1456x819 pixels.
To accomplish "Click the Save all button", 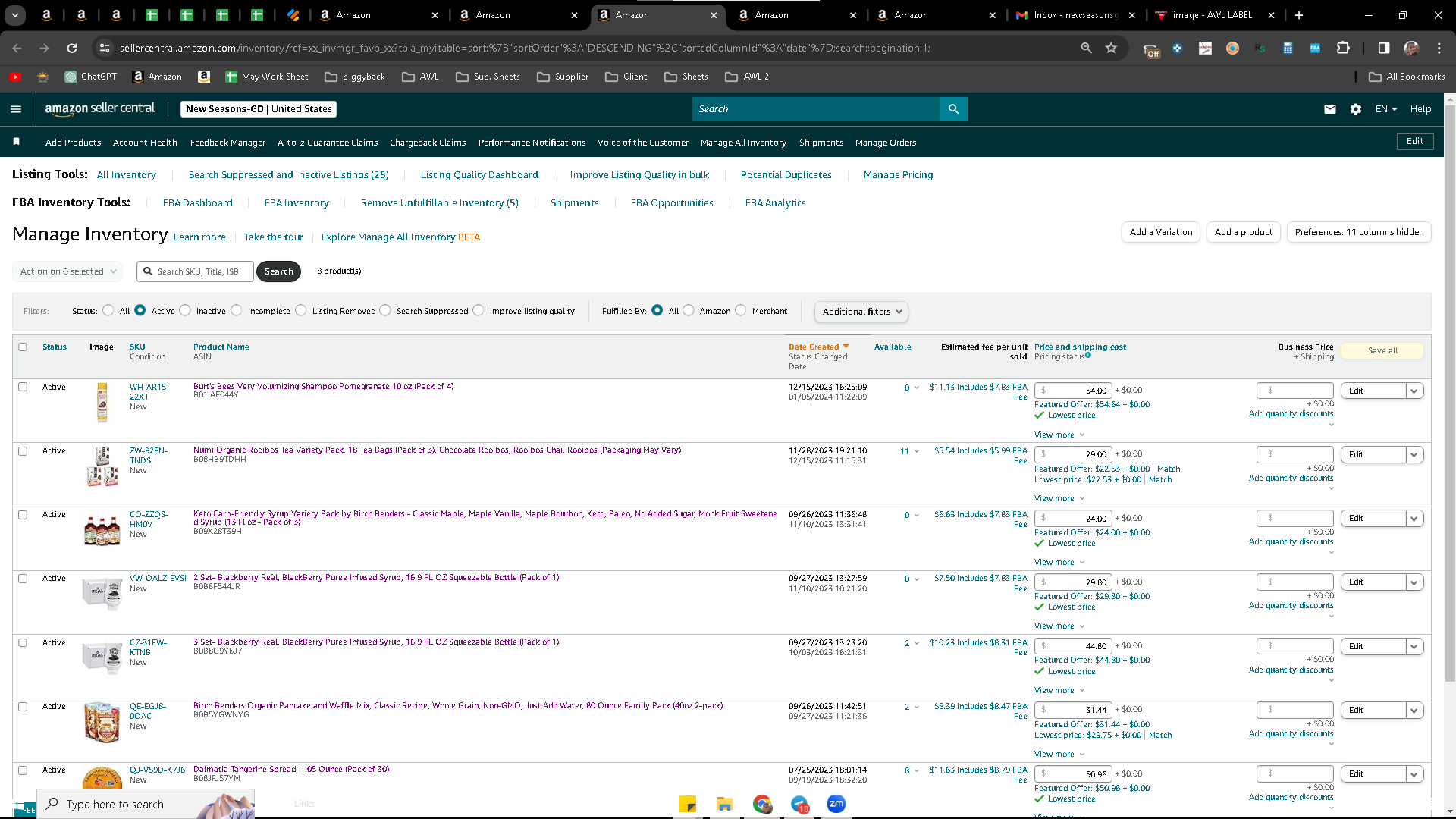I will (1382, 350).
